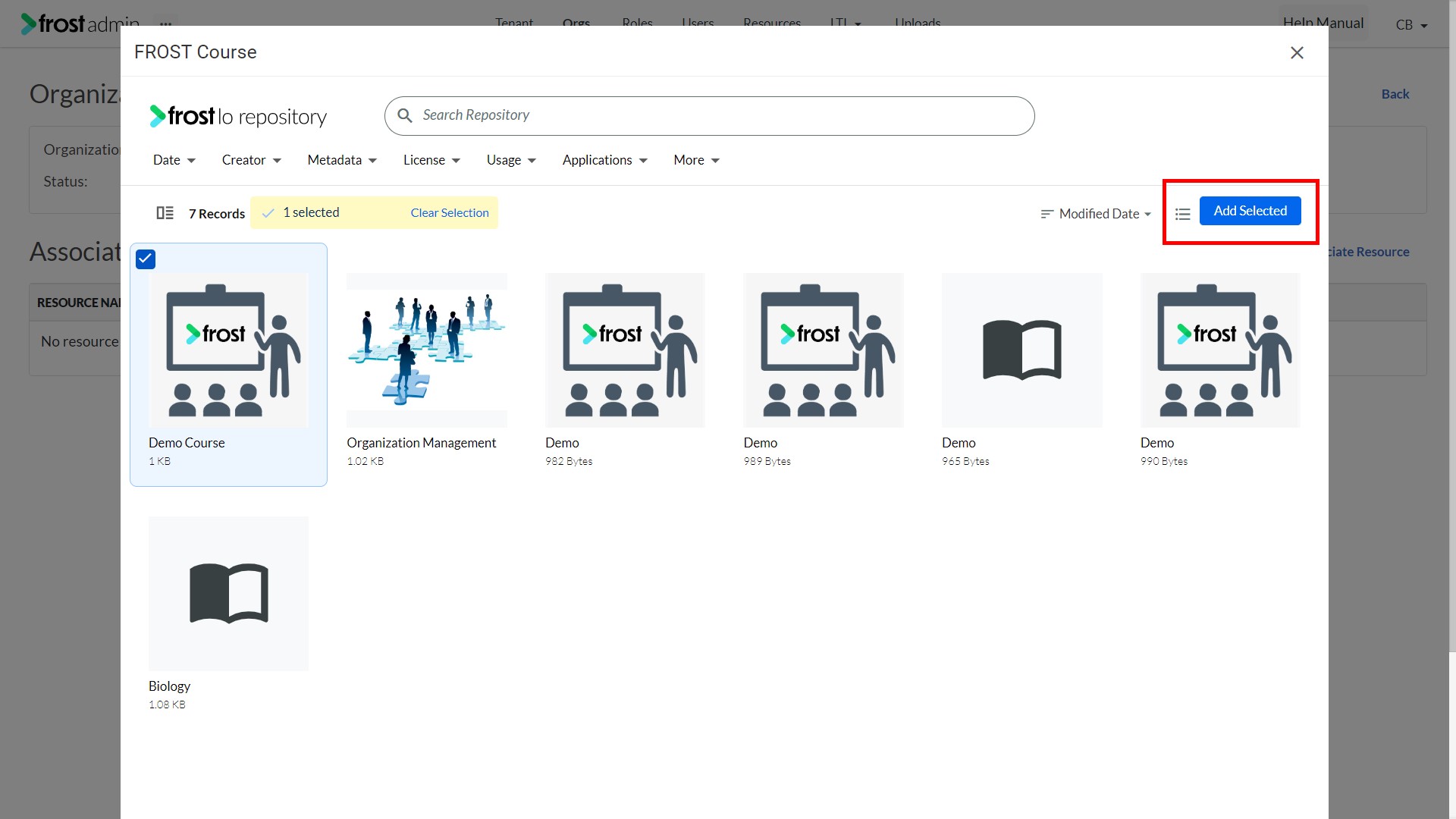Click the sort icon next to Modified Date
The width and height of the screenshot is (1456, 819).
[1046, 214]
